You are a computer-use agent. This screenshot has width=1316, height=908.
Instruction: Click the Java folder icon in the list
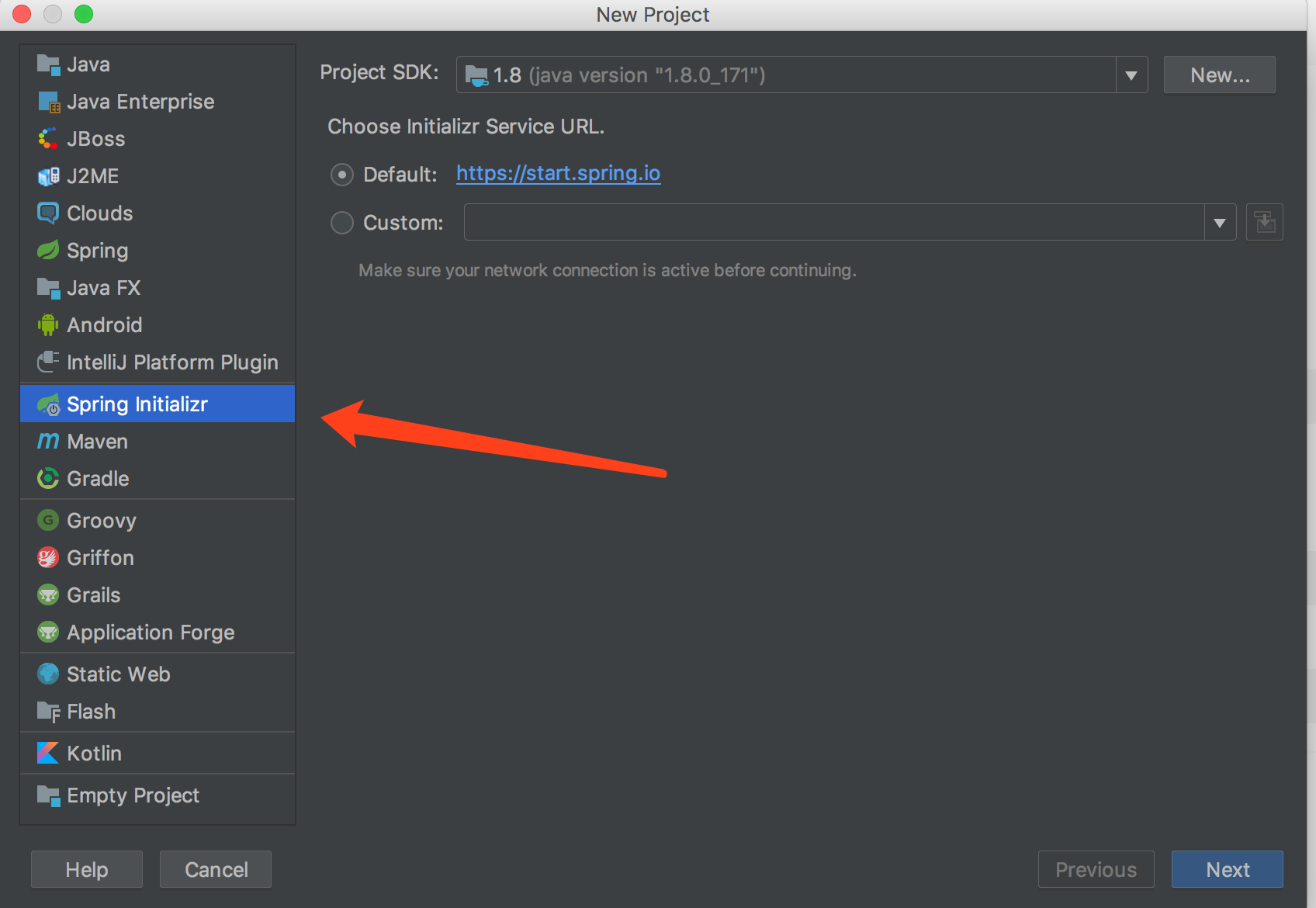pos(48,64)
